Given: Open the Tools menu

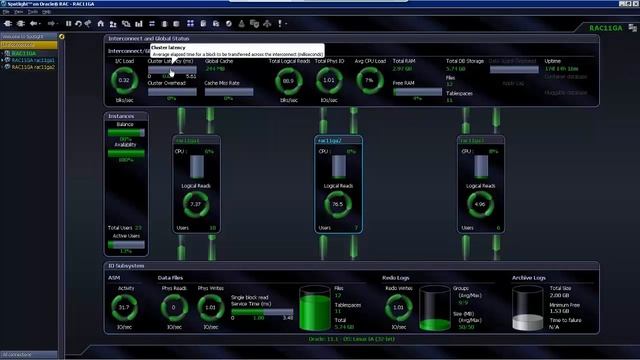Looking at the screenshot, I should click(x=33, y=12).
